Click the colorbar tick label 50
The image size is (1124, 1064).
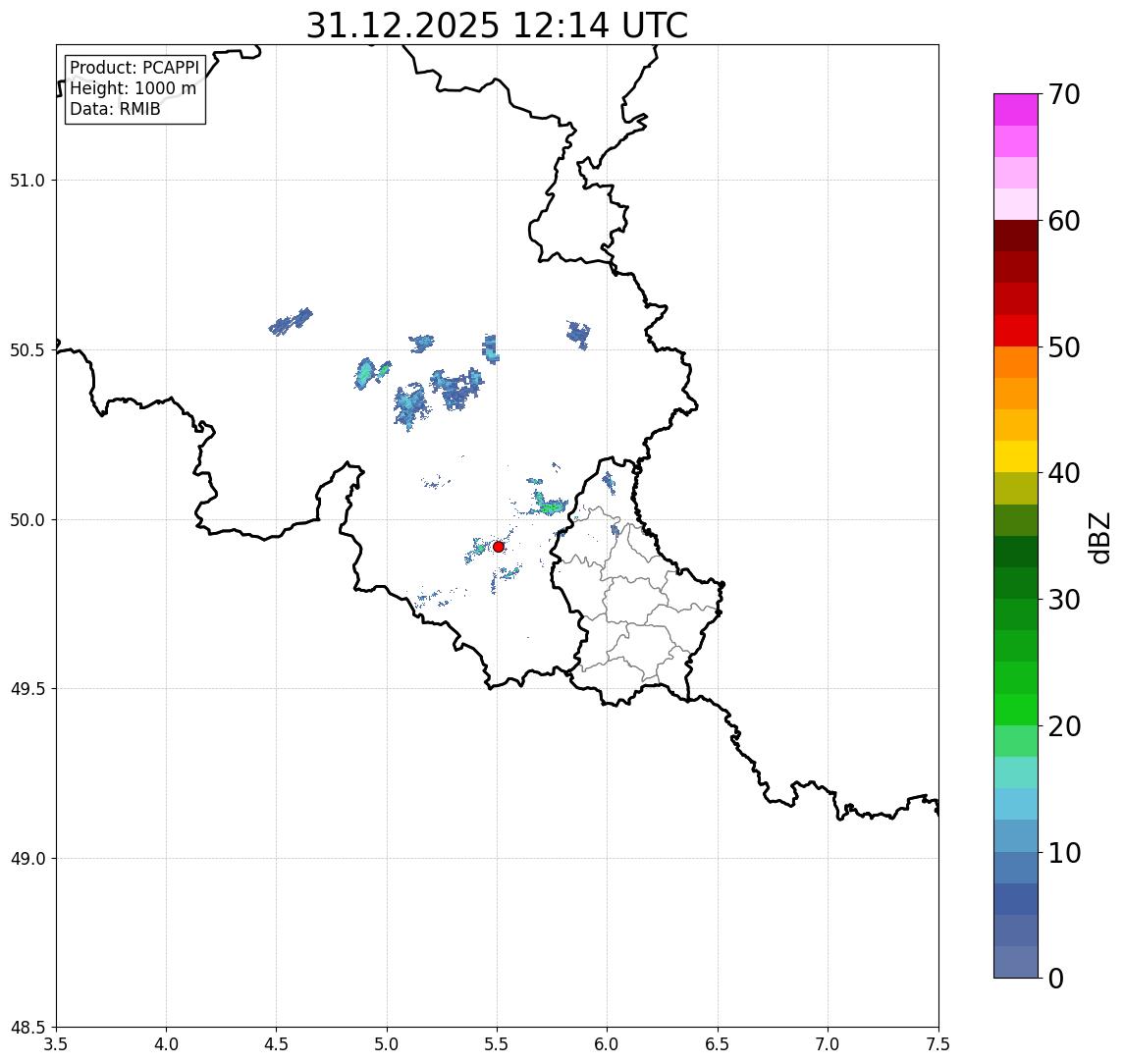(1064, 347)
